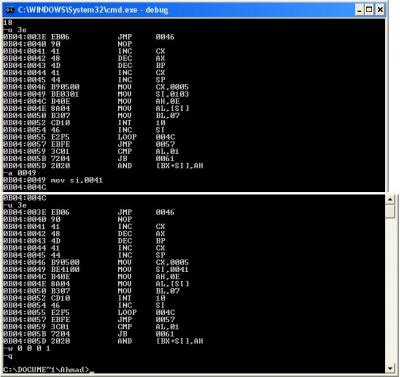Image resolution: width=400 pixels, height=377 pixels.
Task: Click the '-w 0 0 0 1' command
Action: 27,348
